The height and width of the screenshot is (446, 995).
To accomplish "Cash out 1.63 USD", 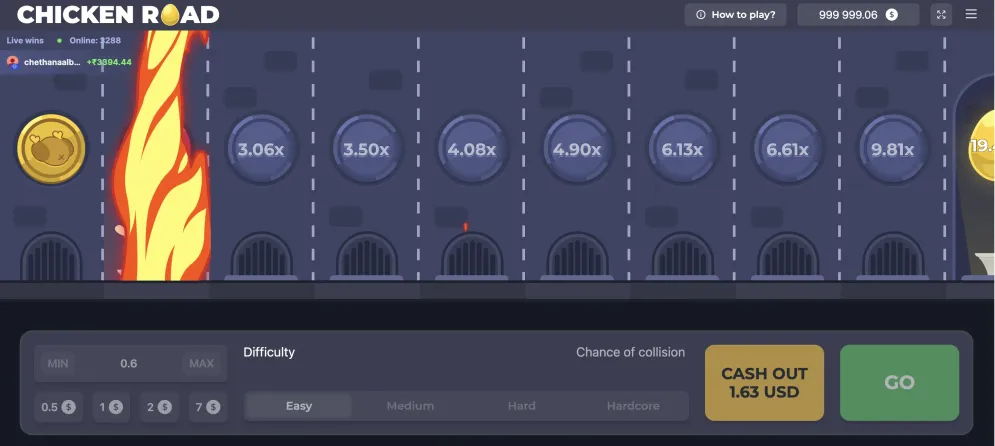I will coord(765,383).
